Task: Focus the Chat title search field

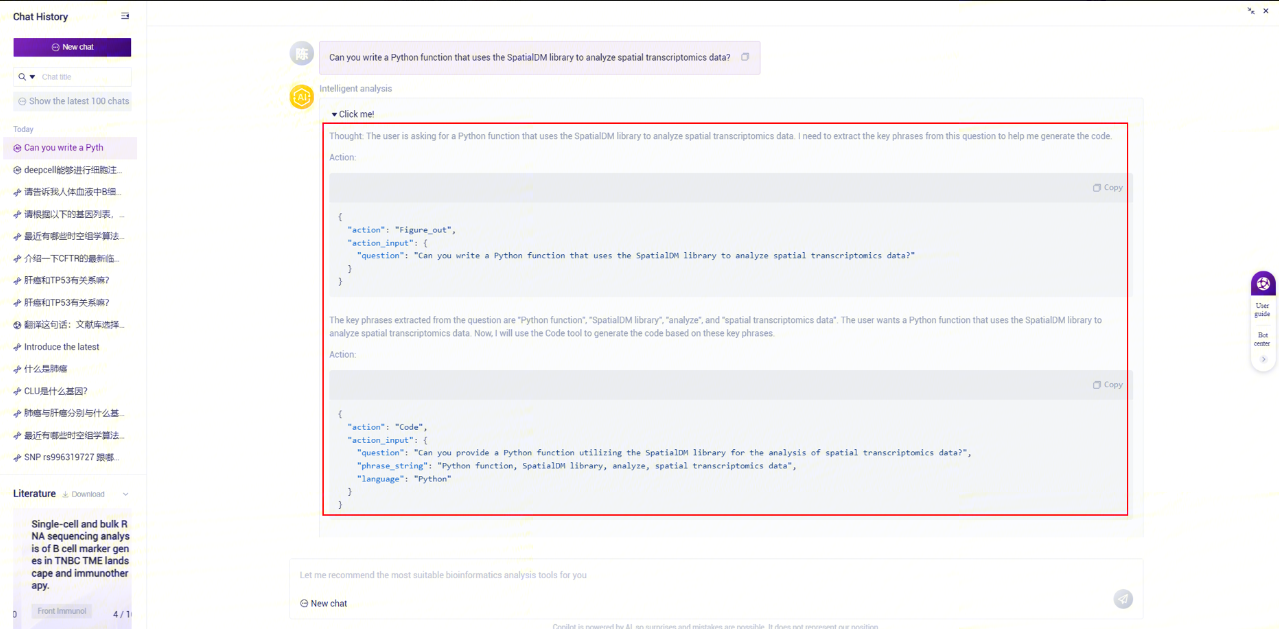Action: (80, 77)
